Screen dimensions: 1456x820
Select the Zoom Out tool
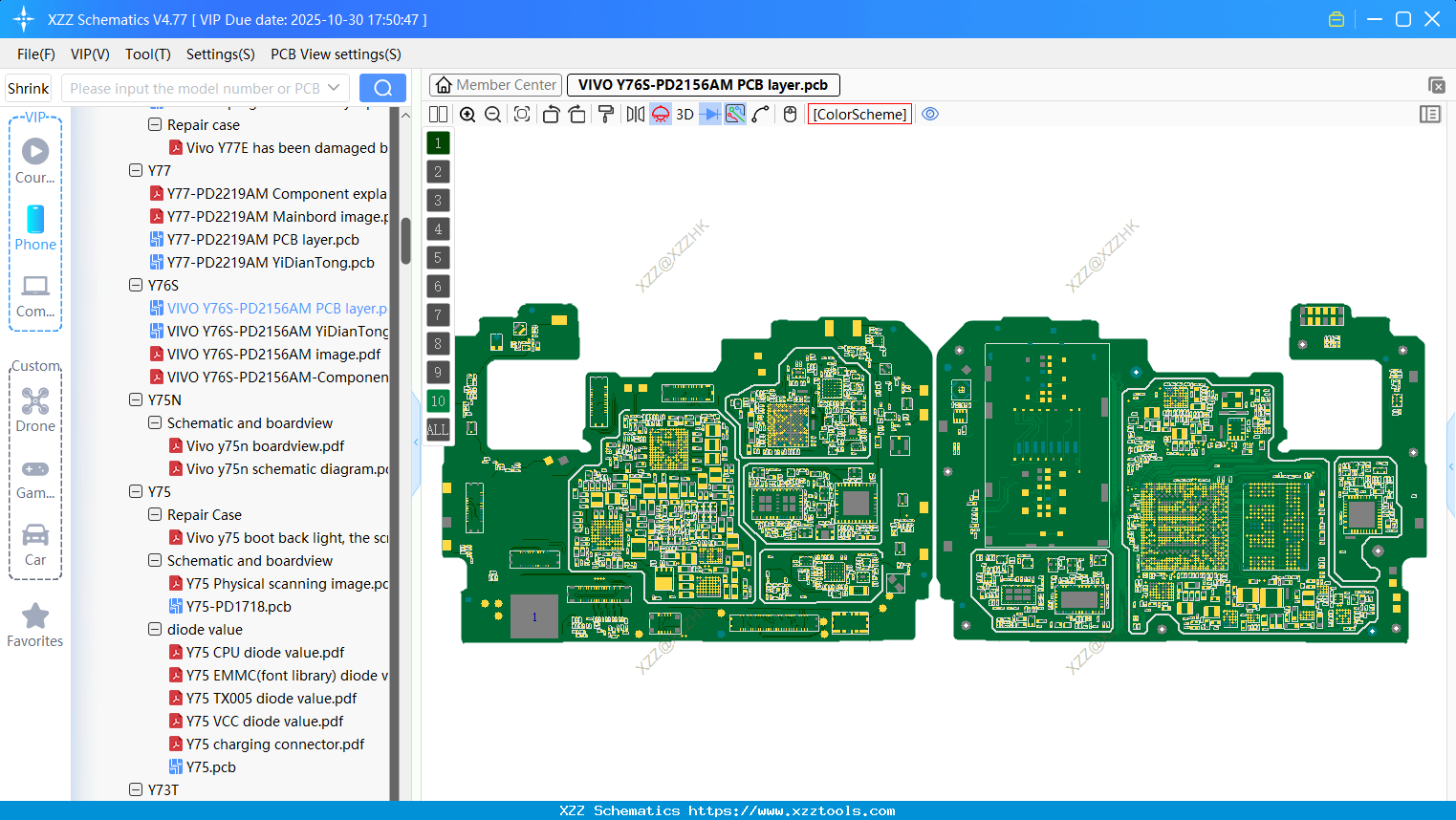[492, 114]
